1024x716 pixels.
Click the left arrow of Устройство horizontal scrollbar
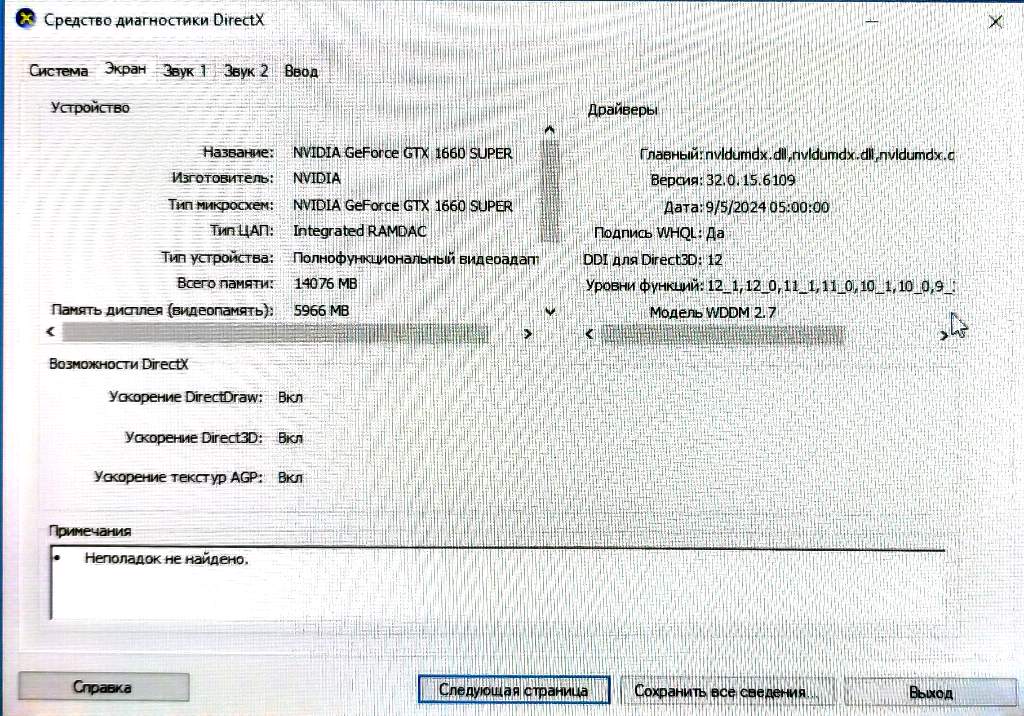point(51,331)
